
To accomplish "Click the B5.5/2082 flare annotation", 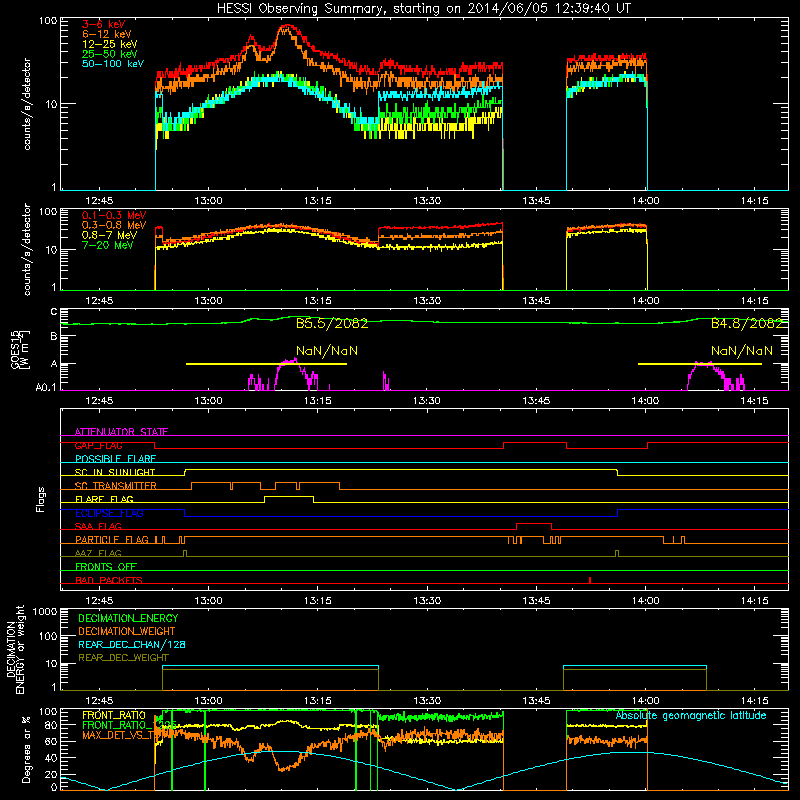I will tap(332, 323).
